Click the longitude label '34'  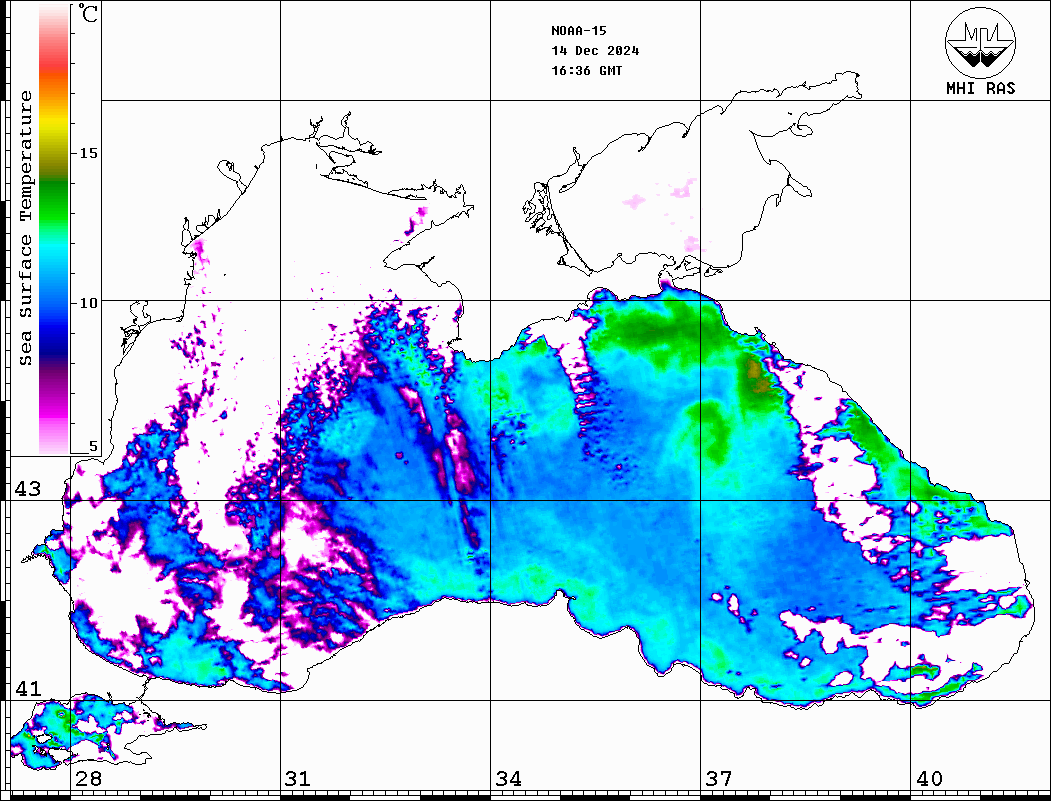[508, 779]
